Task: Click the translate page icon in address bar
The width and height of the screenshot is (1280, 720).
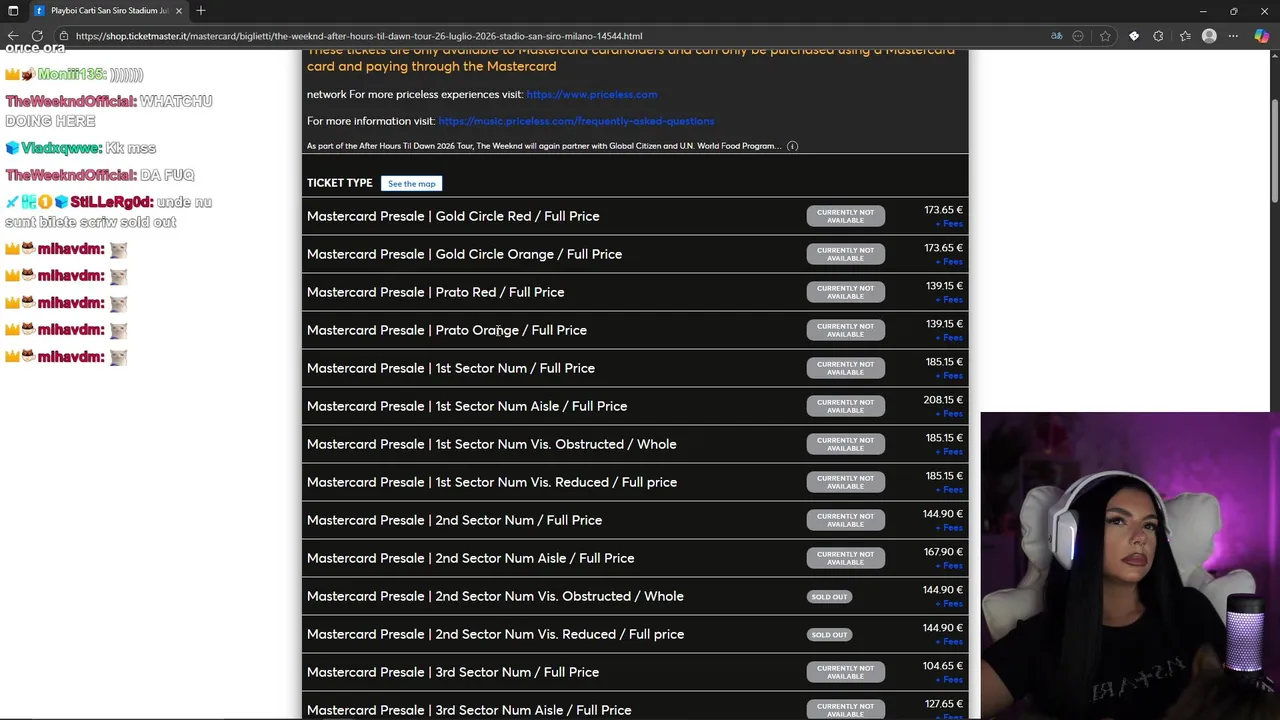Action: (1056, 36)
